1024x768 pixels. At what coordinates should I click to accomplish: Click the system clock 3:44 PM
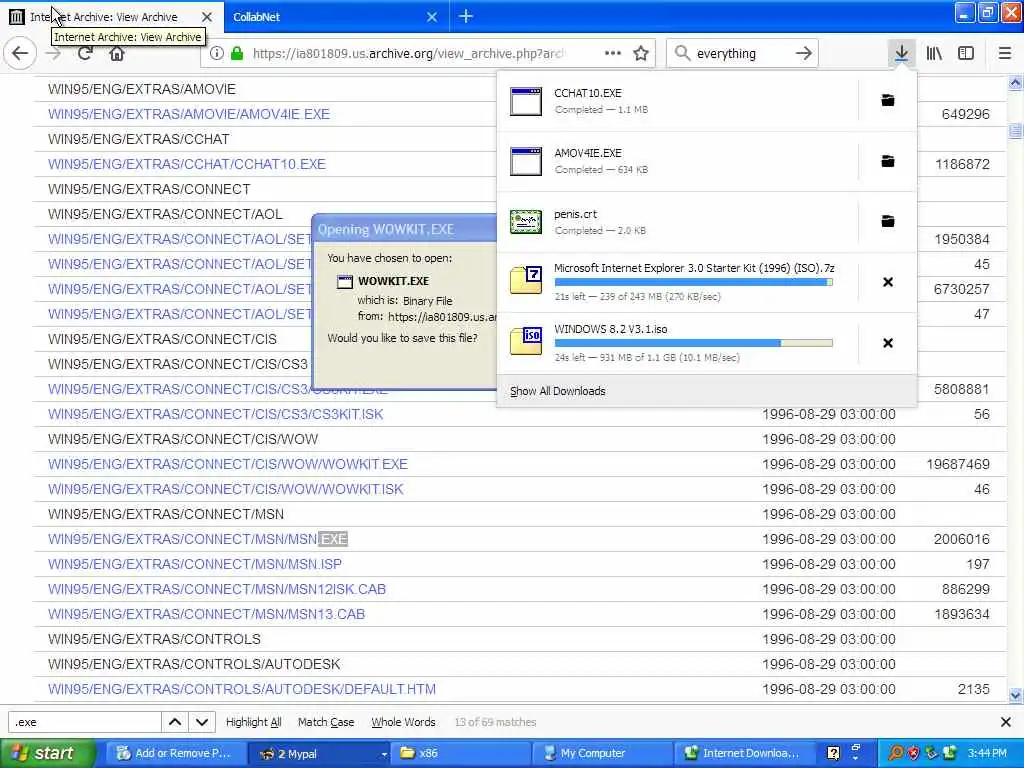[x=987, y=753]
